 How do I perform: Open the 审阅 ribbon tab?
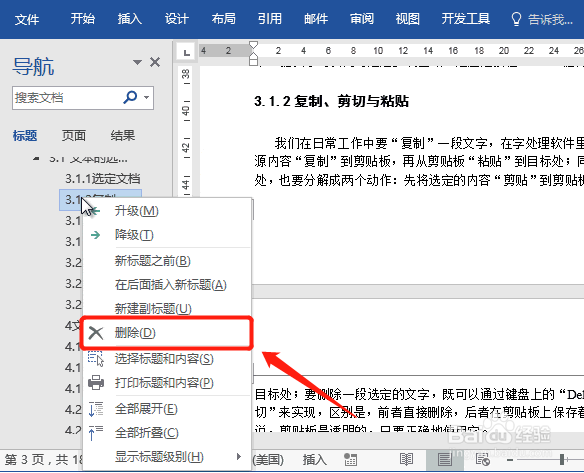pos(362,19)
